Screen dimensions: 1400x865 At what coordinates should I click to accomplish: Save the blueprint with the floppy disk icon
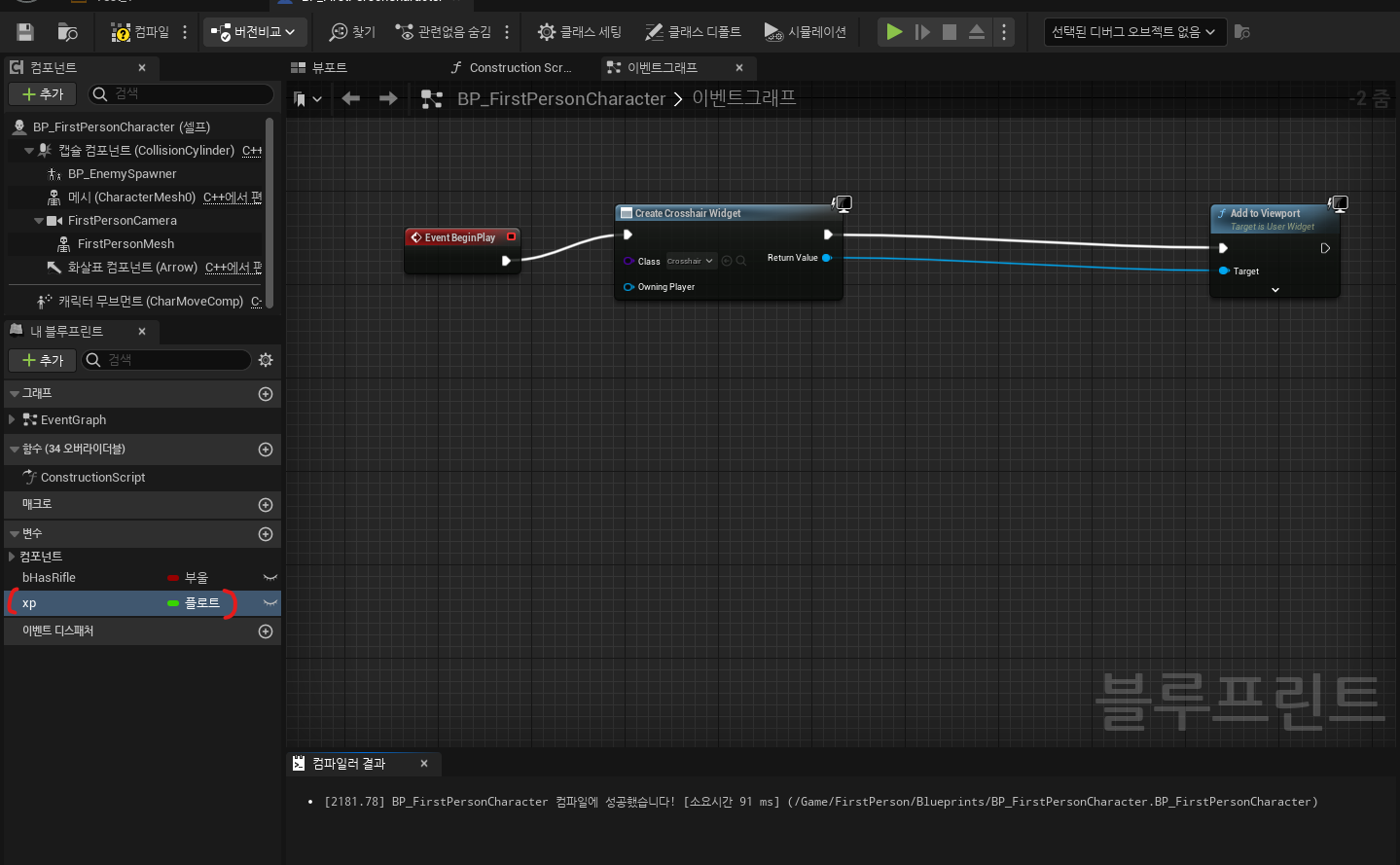point(25,32)
